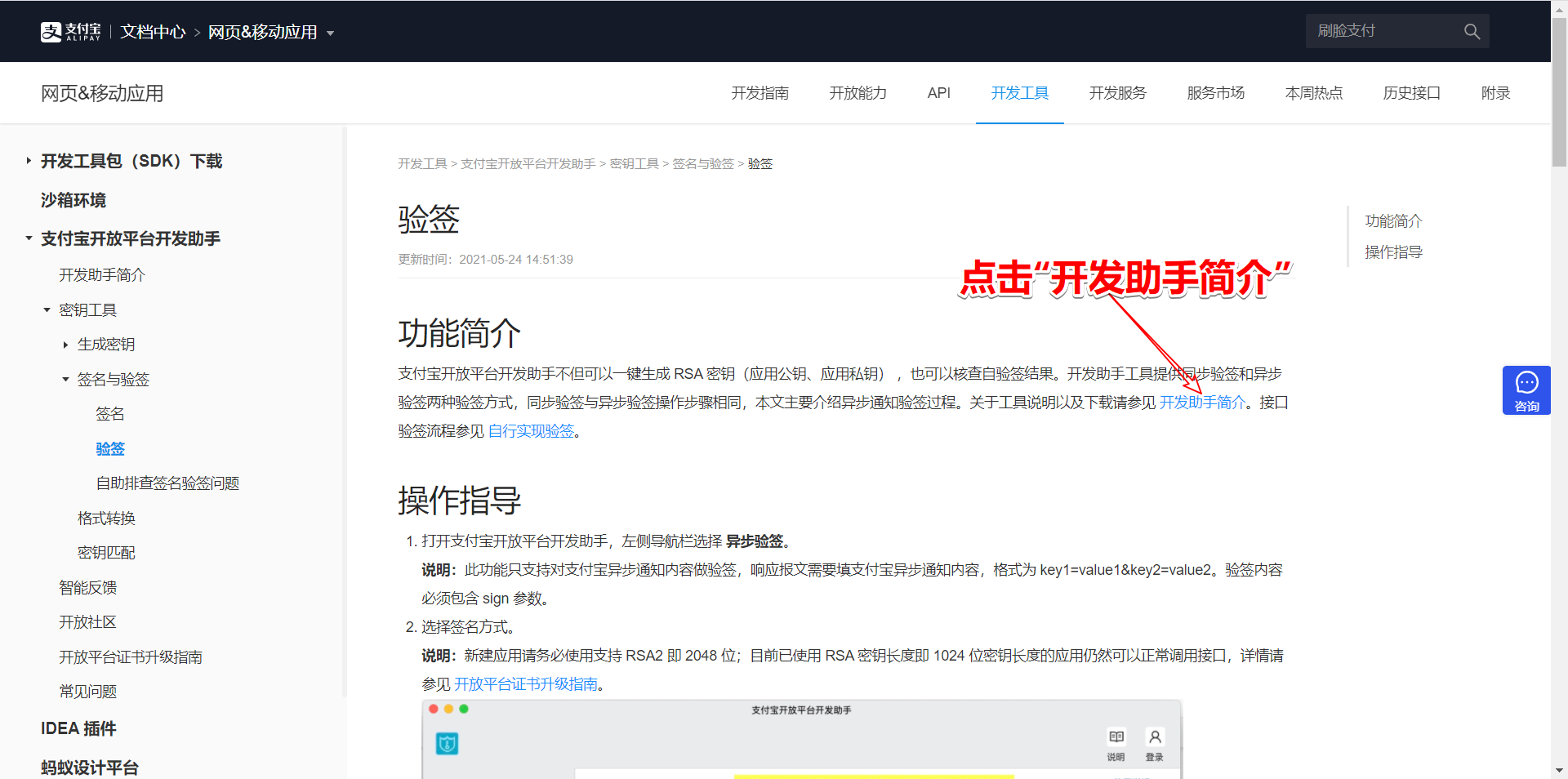This screenshot has width=1568, height=779.
Task: Select 密钥工具 in the sidebar
Action: 88,310
